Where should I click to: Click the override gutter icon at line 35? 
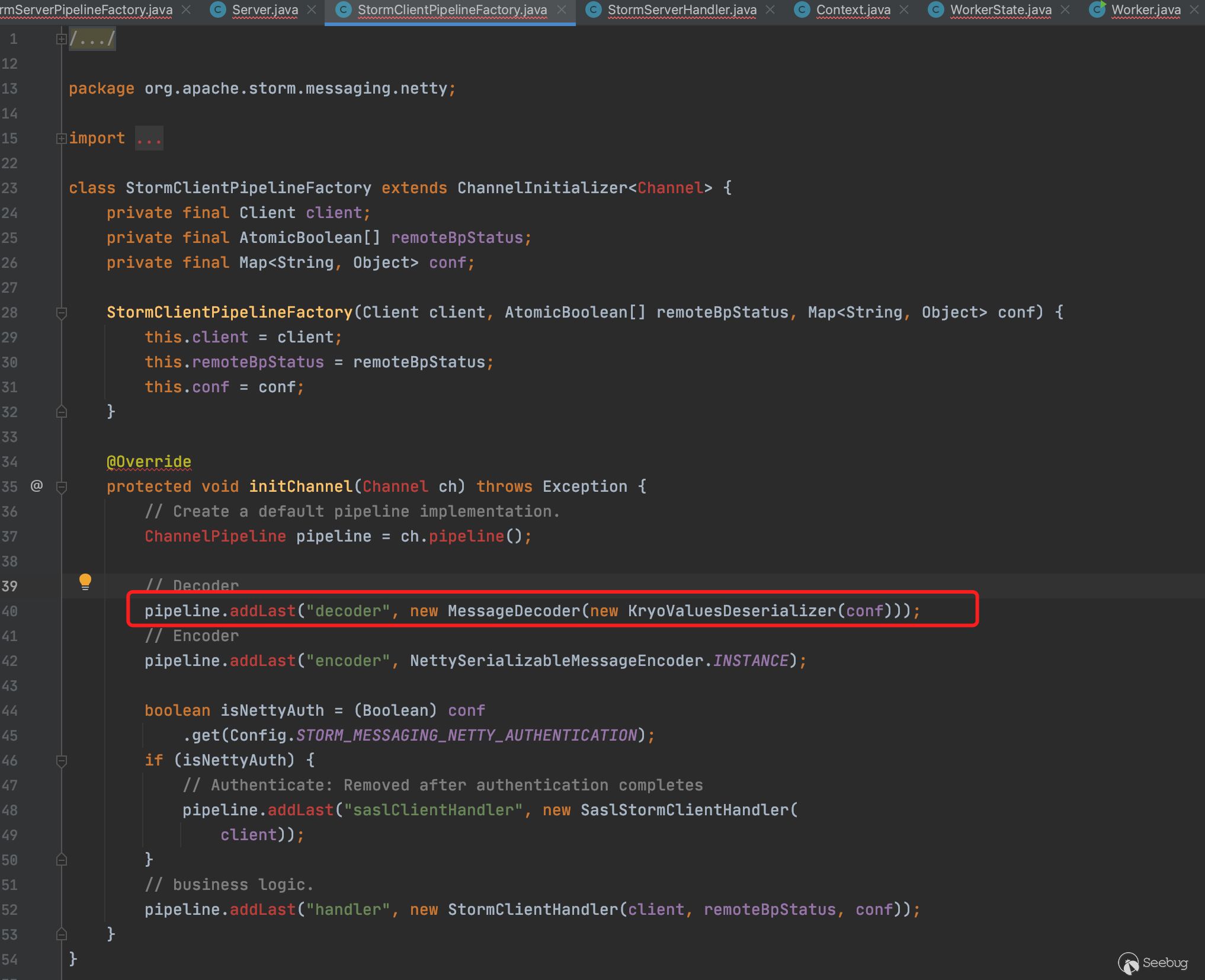tap(37, 486)
